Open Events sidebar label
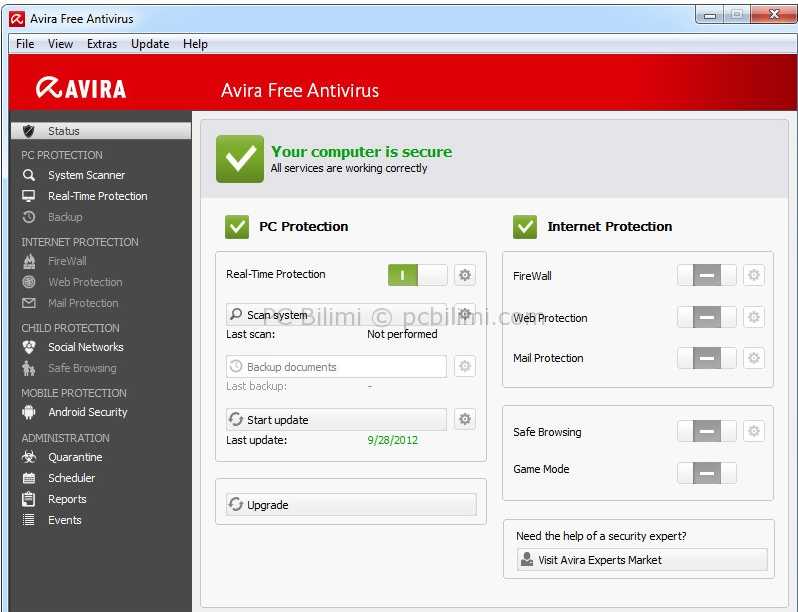The width and height of the screenshot is (798, 612). (65, 520)
